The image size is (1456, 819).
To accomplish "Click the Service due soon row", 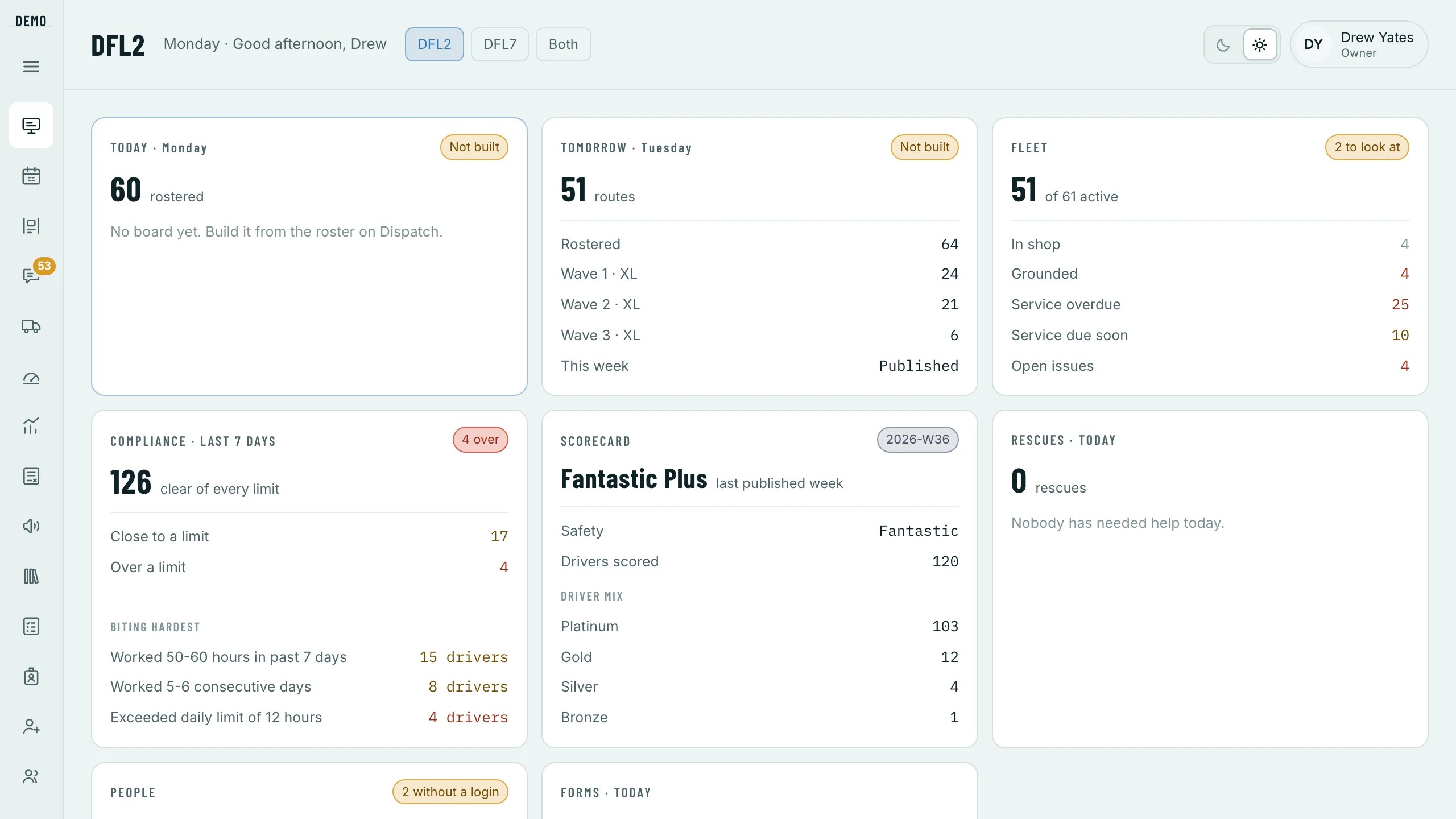I will point(1210,335).
